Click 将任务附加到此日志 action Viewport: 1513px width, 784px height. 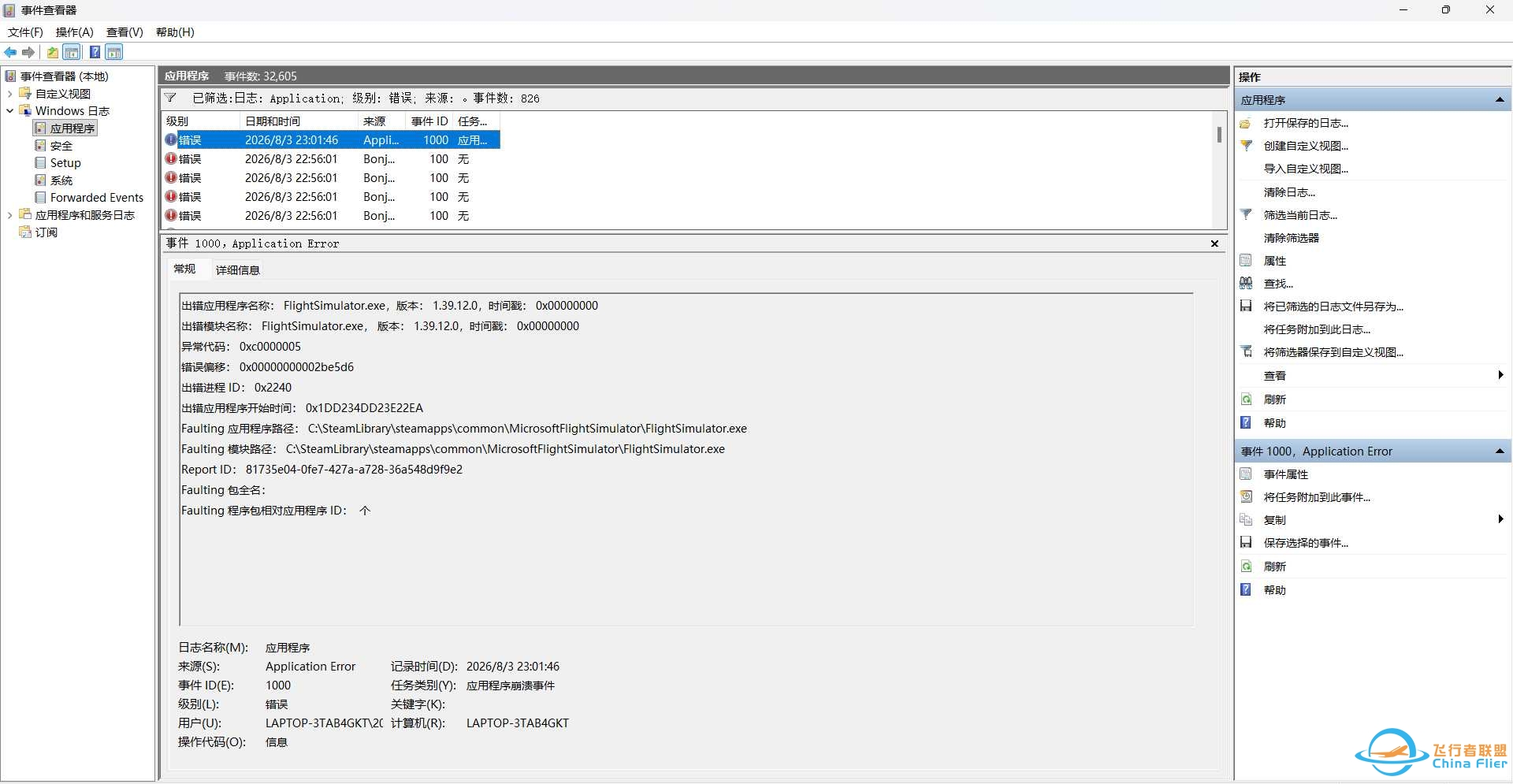tap(1317, 329)
